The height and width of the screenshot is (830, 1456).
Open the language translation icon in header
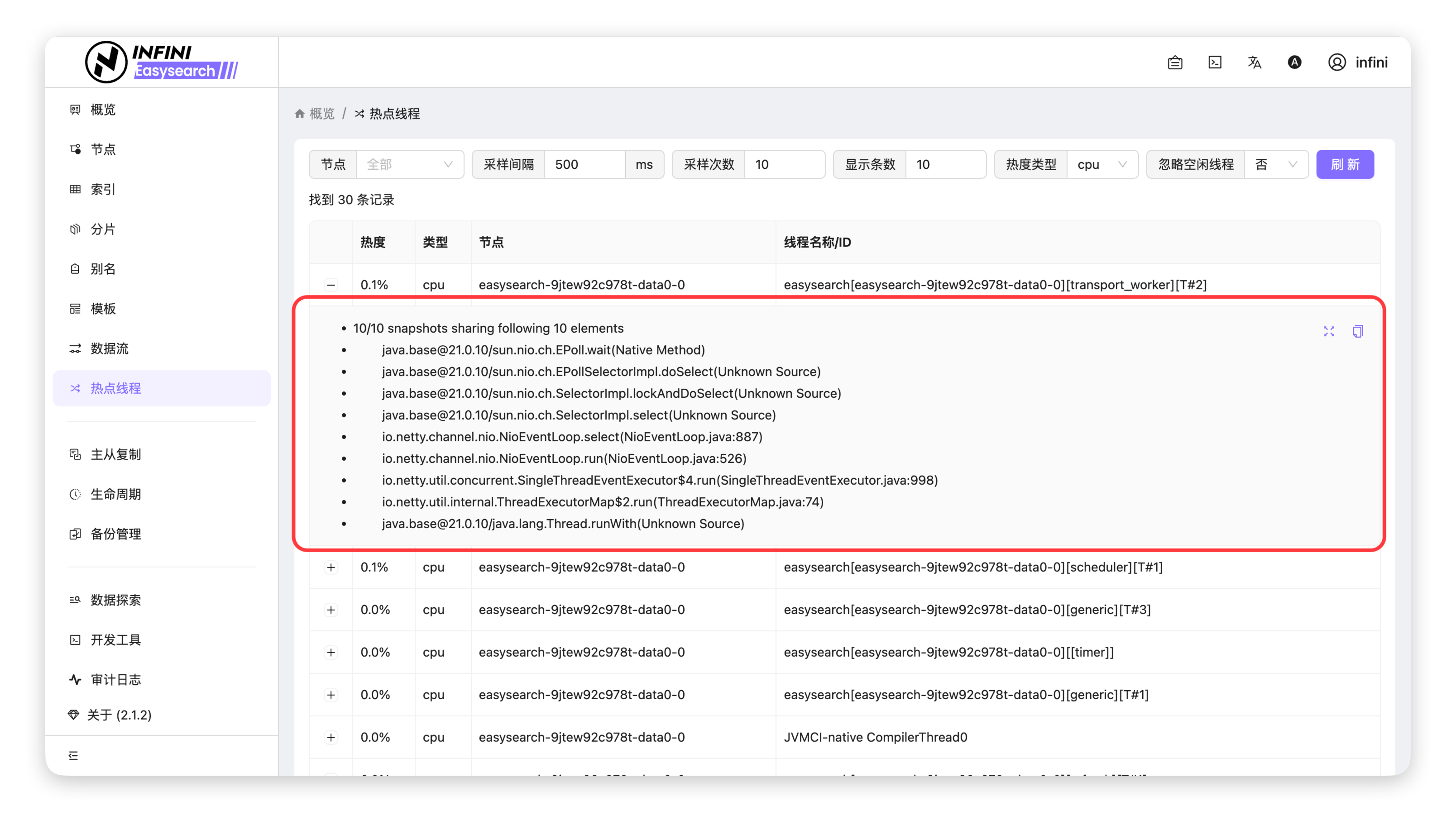pos(1254,62)
